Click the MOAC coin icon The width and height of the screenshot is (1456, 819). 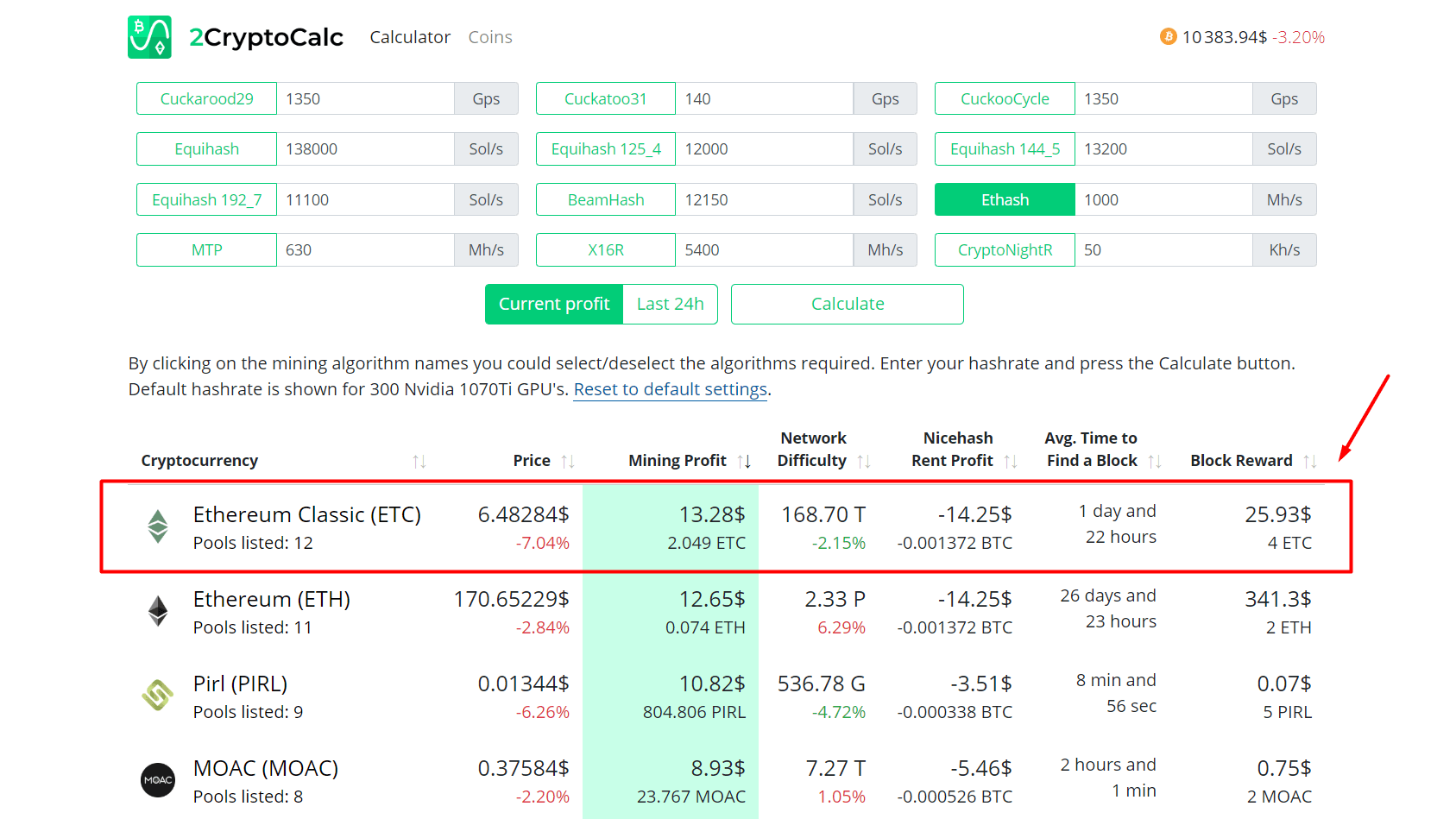coord(158,780)
